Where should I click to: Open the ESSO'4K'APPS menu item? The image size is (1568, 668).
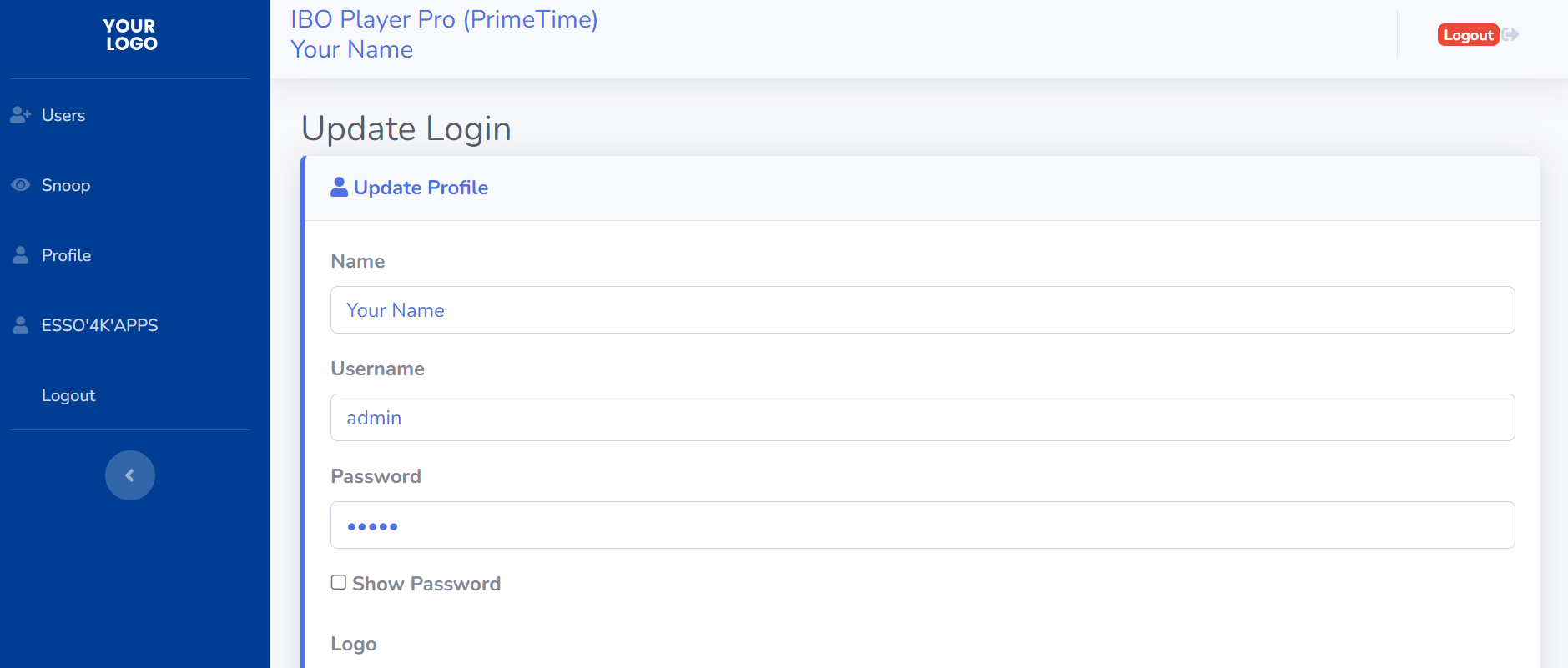(100, 325)
